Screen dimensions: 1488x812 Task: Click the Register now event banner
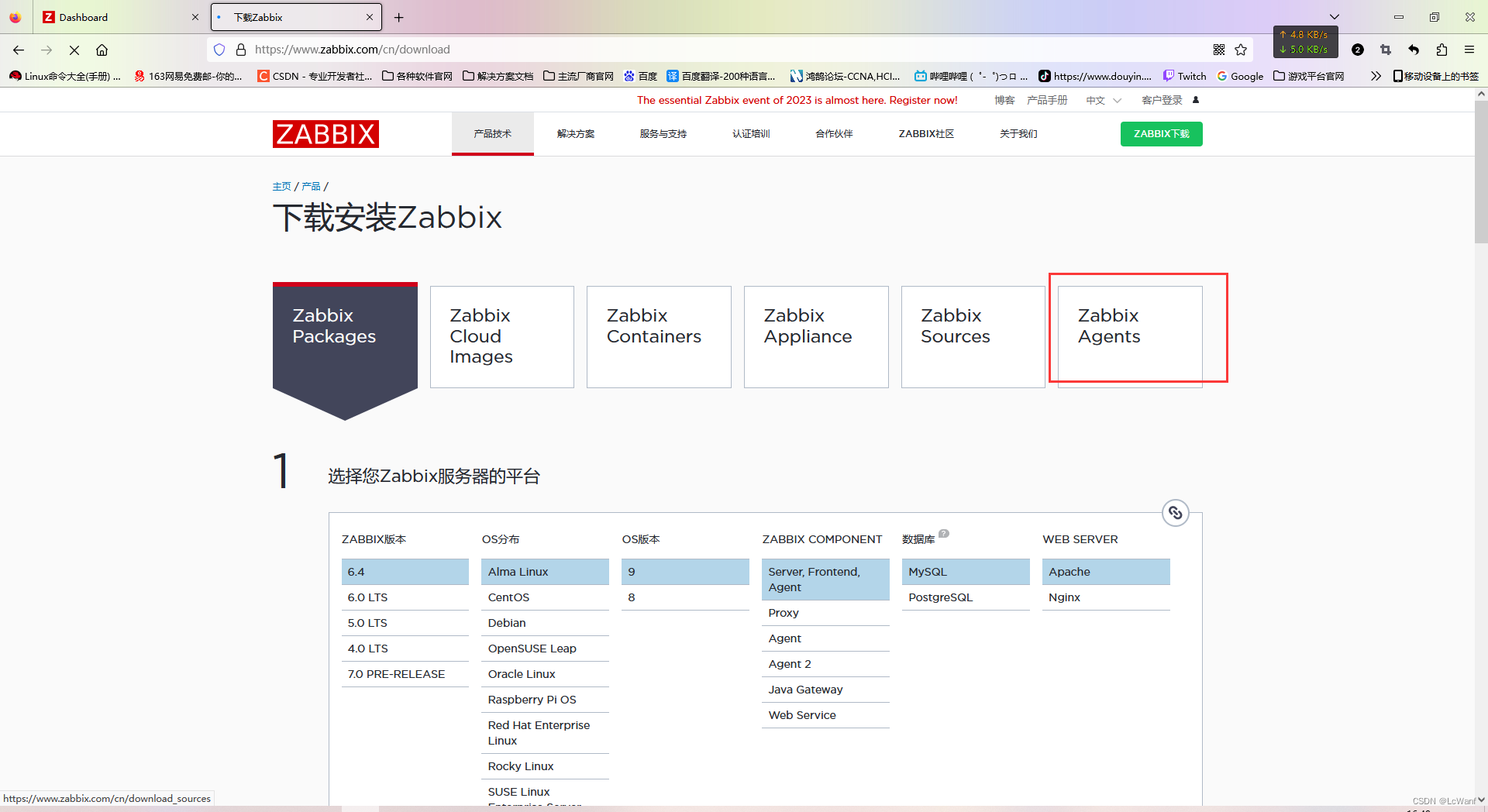click(797, 100)
